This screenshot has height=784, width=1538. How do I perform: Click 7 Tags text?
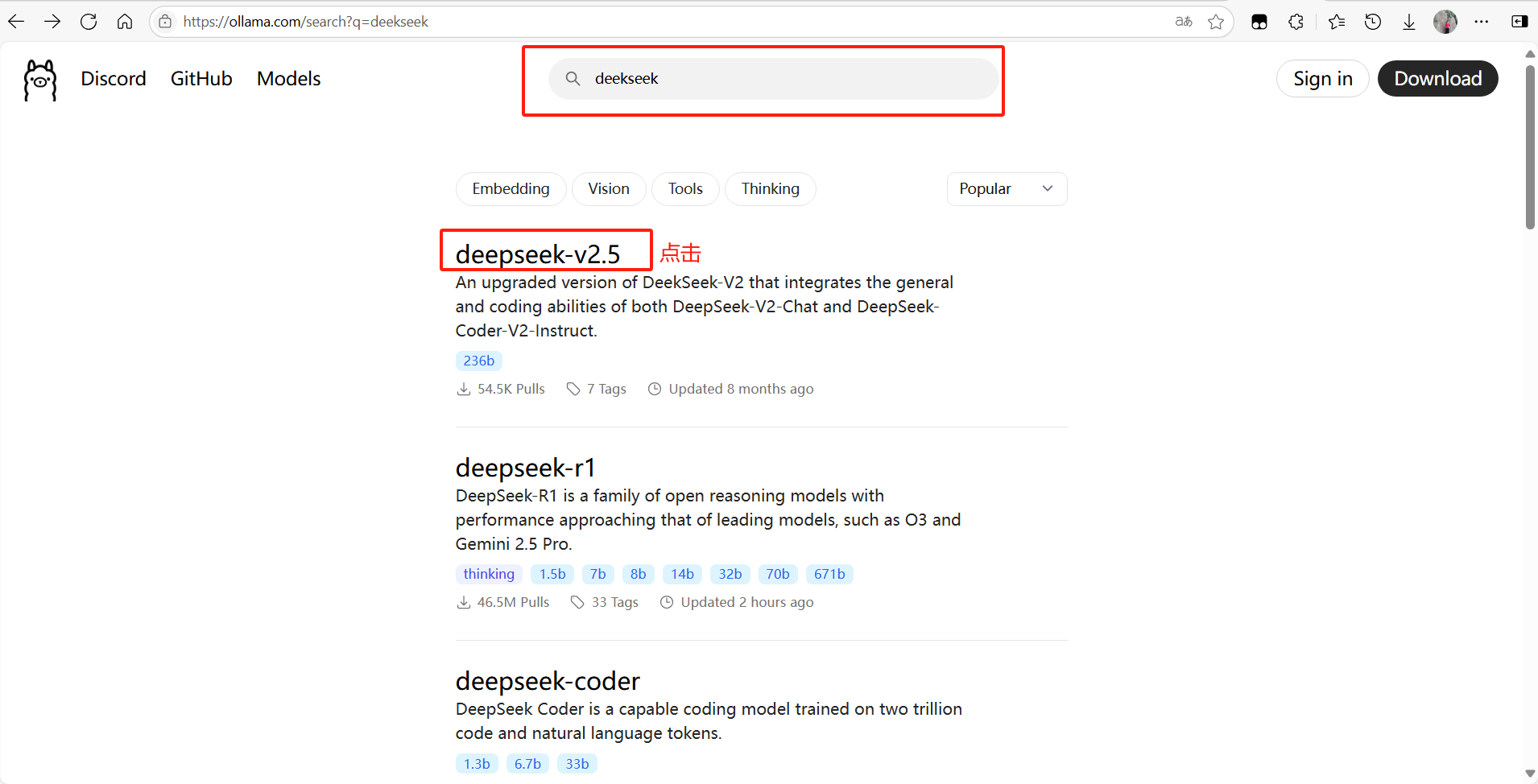tap(606, 389)
